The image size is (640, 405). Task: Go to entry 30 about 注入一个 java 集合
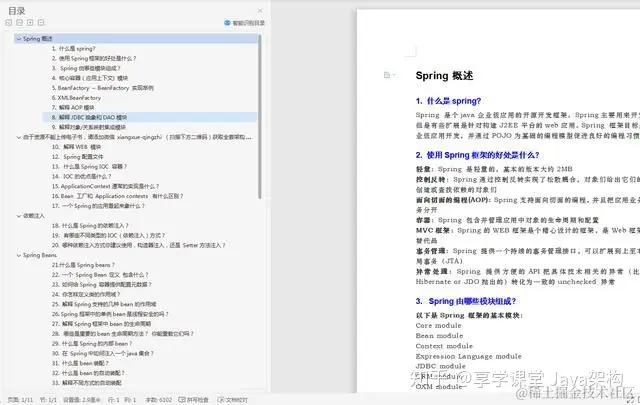[103, 354]
